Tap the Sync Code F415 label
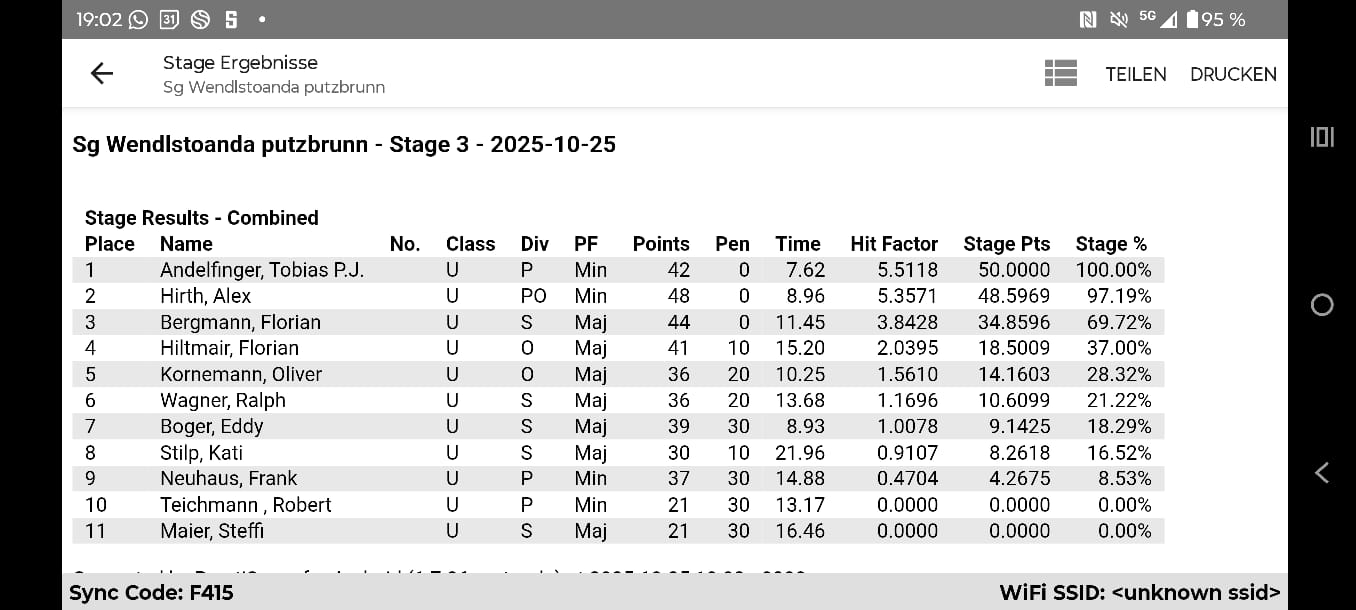This screenshot has height=610, width=1356. coord(151,592)
